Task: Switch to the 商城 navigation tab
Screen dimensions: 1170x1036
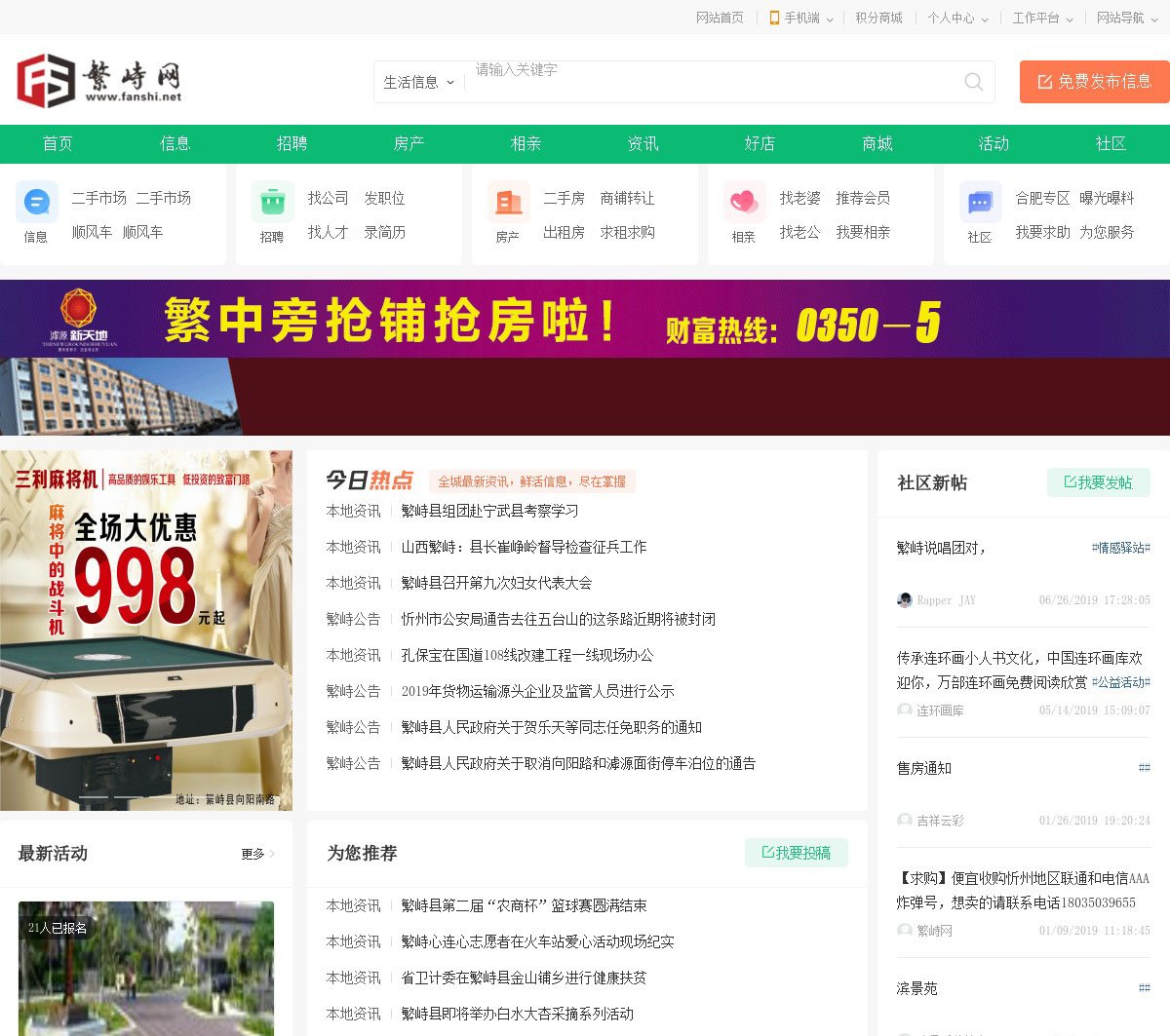Action: click(877, 144)
